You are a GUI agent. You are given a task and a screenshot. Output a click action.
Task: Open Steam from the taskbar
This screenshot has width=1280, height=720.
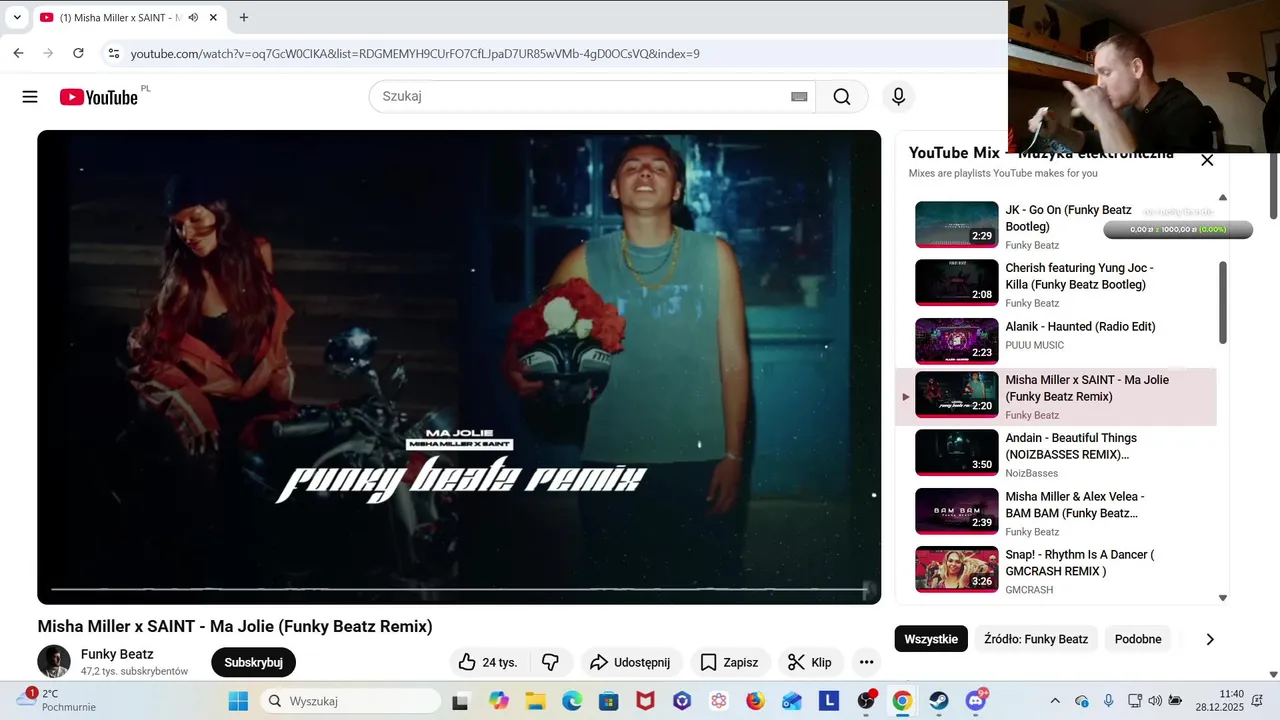click(x=939, y=701)
